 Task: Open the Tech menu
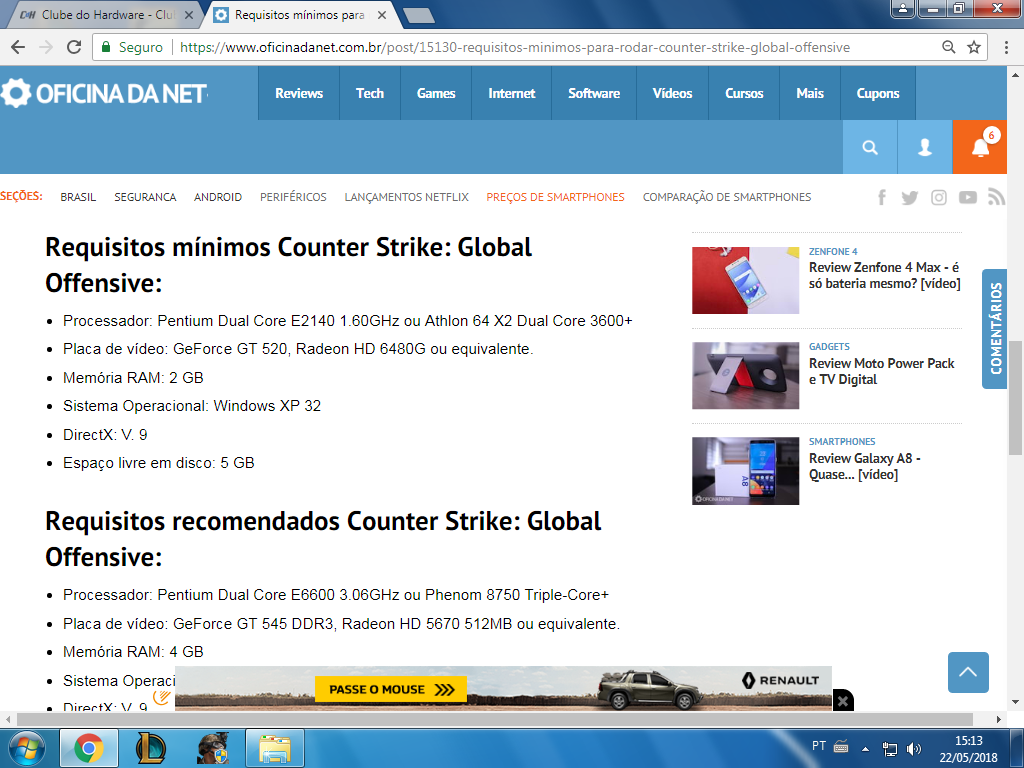coord(370,93)
